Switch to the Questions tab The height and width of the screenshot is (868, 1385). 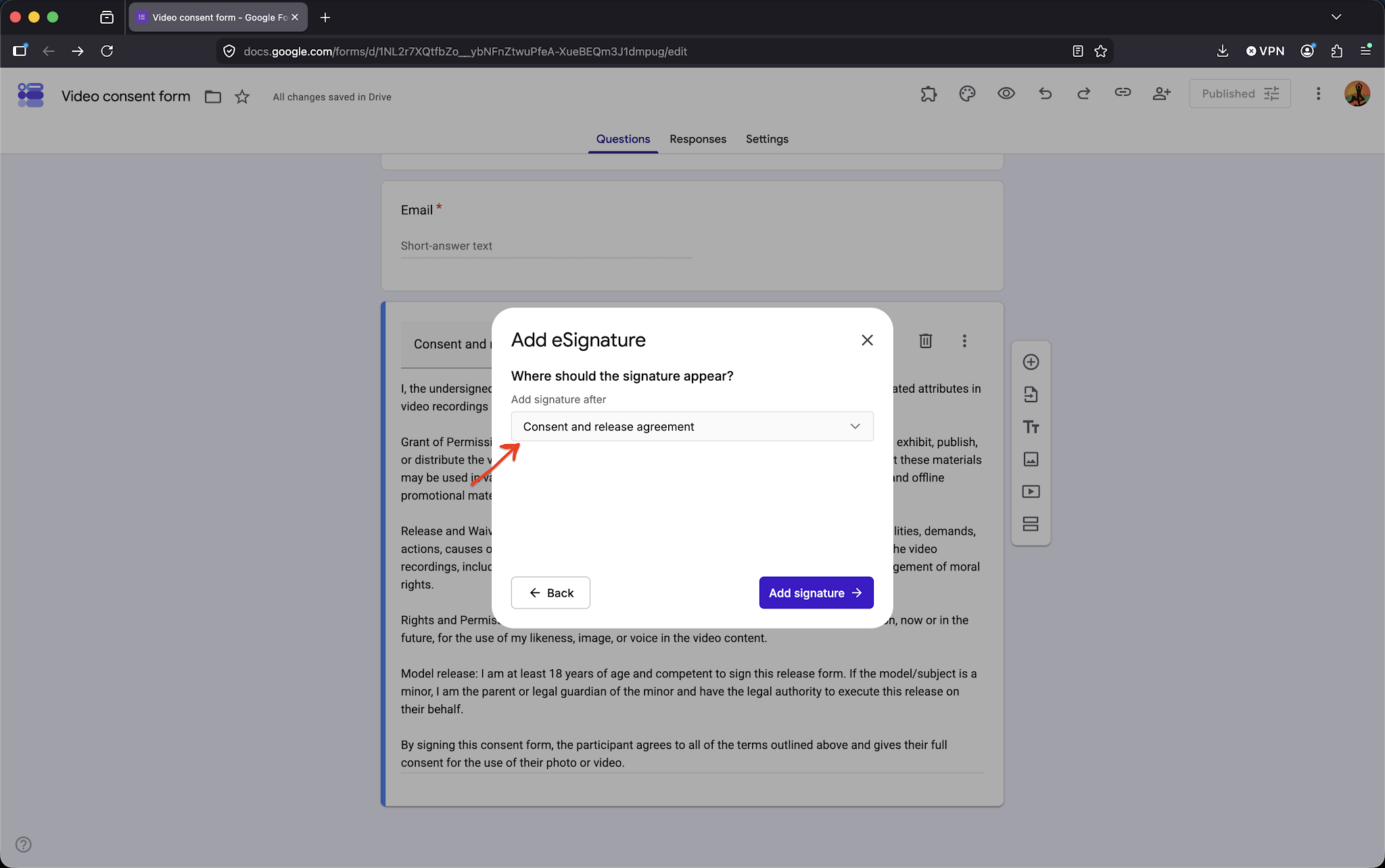(x=623, y=139)
